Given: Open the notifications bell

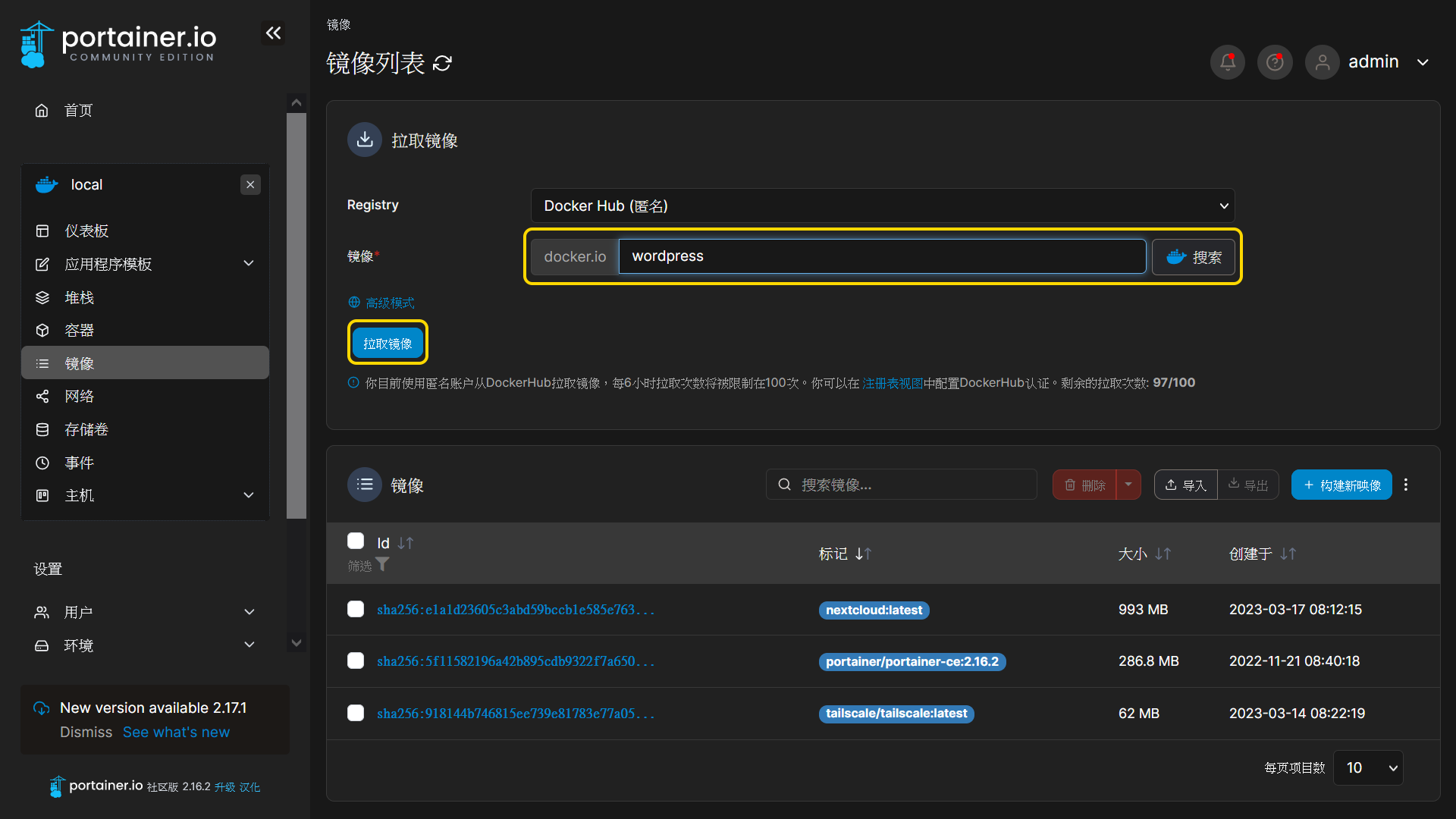Looking at the screenshot, I should pyautogui.click(x=1228, y=62).
